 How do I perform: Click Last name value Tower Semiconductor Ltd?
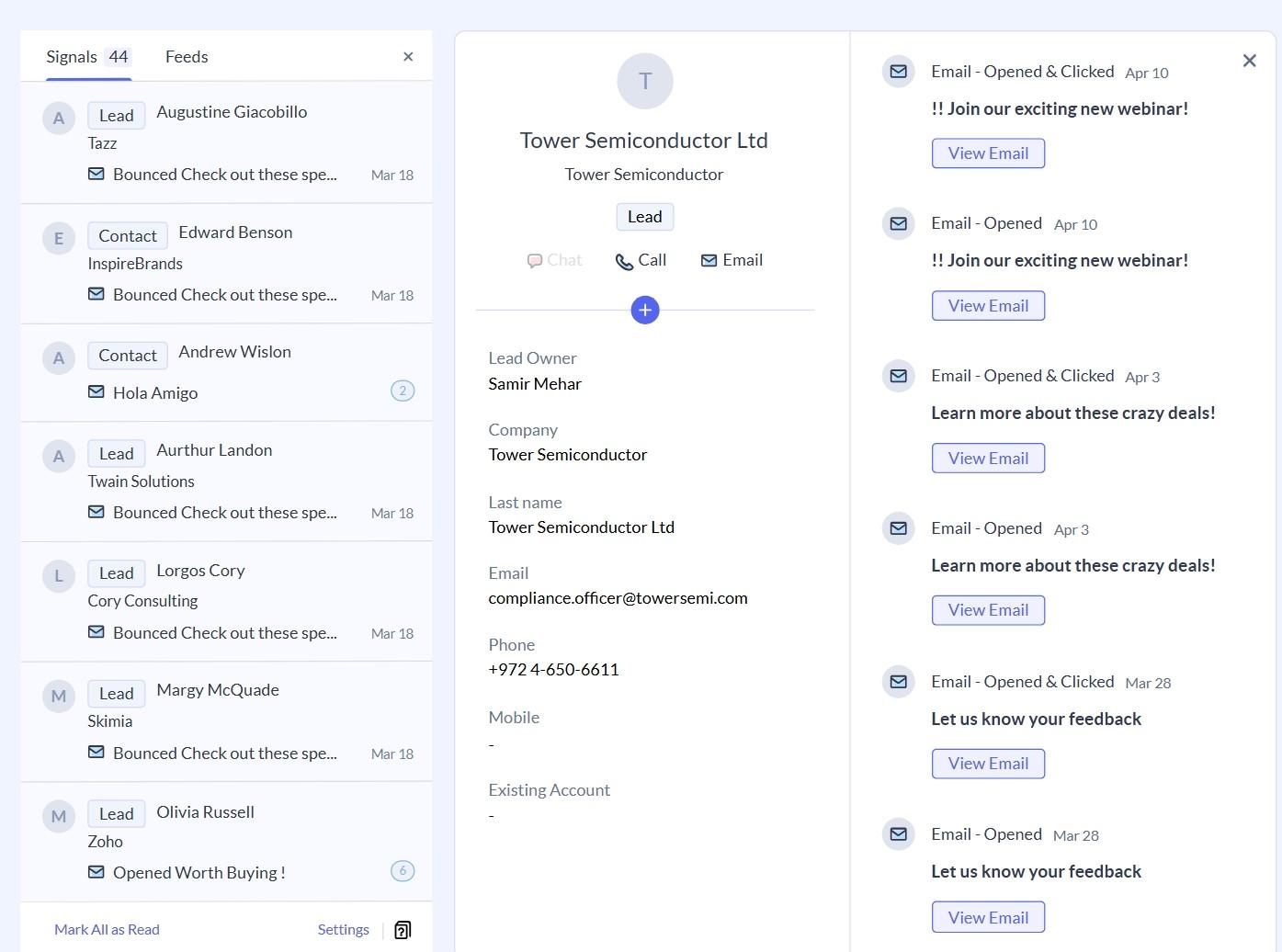tap(582, 527)
